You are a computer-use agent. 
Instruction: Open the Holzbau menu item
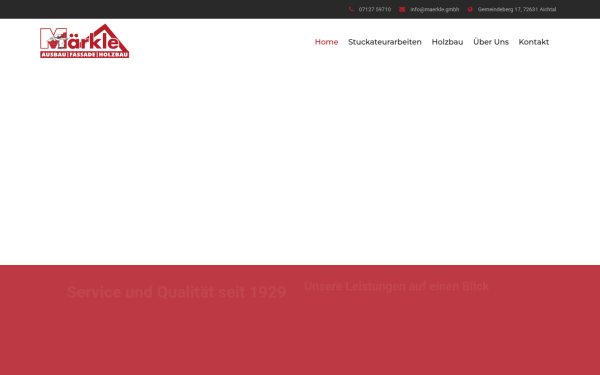(x=447, y=42)
